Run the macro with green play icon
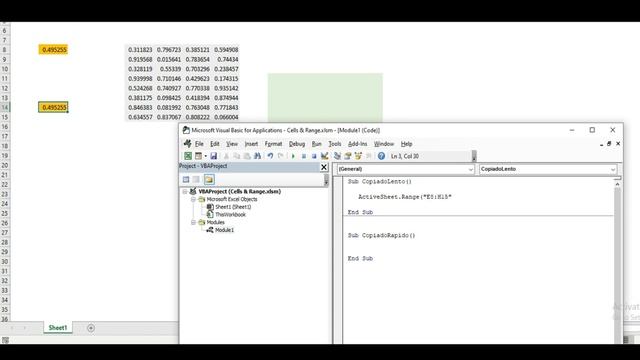The width and height of the screenshot is (640, 360). pyautogui.click(x=293, y=156)
